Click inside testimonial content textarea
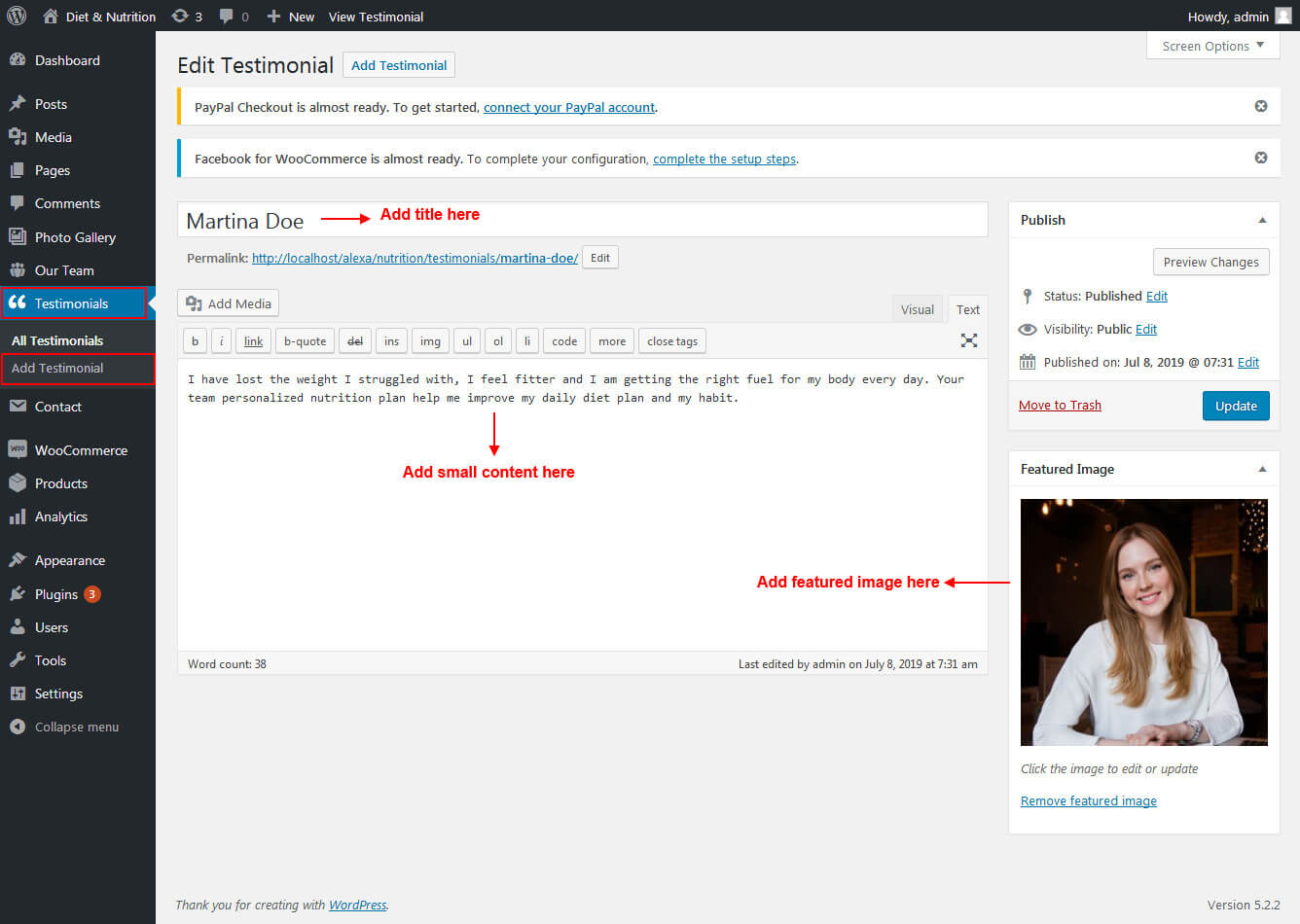Image resolution: width=1300 pixels, height=924 pixels. click(582, 504)
